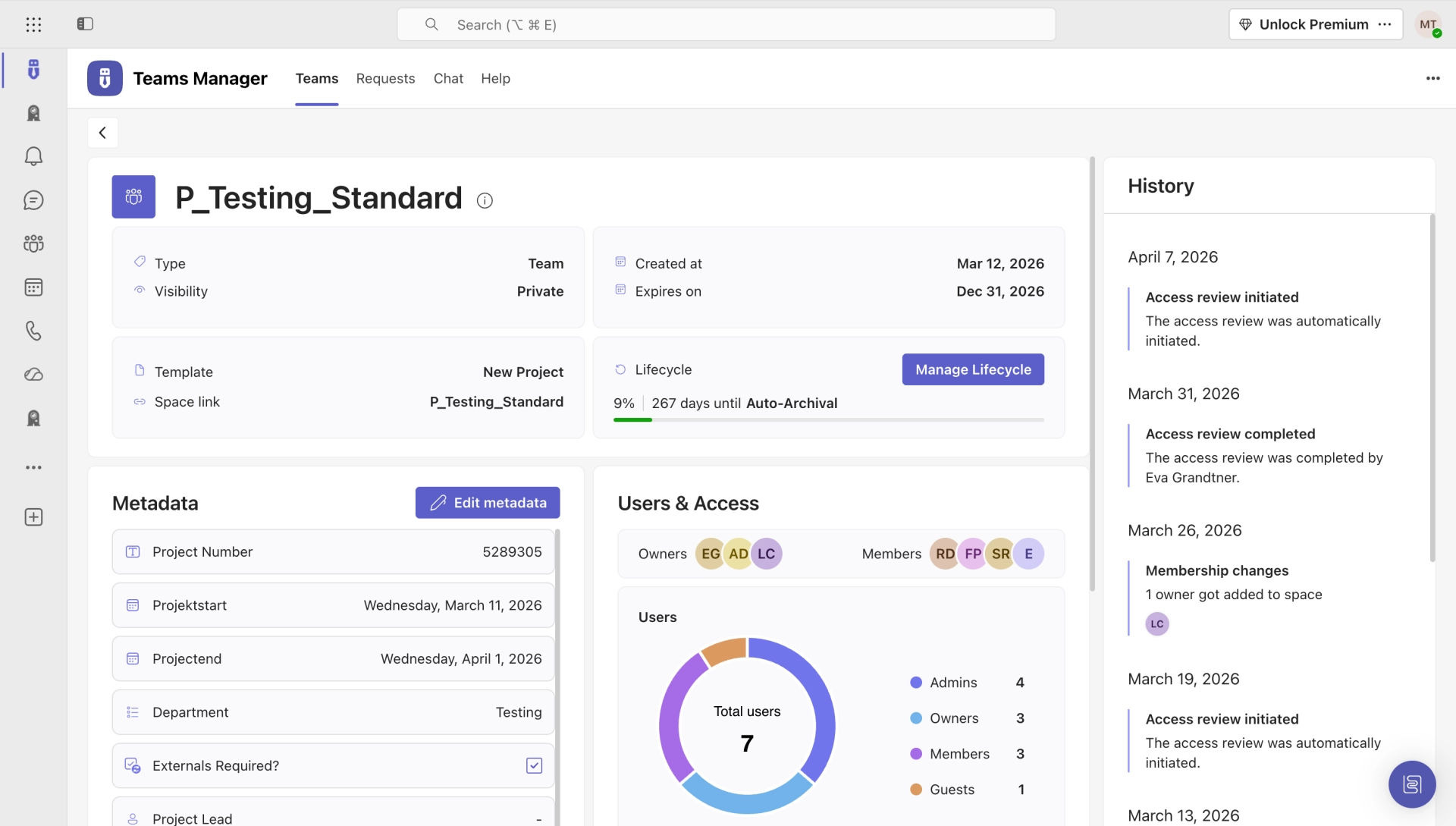
Task: Click the History panel scrollbar
Action: pos(1432,388)
